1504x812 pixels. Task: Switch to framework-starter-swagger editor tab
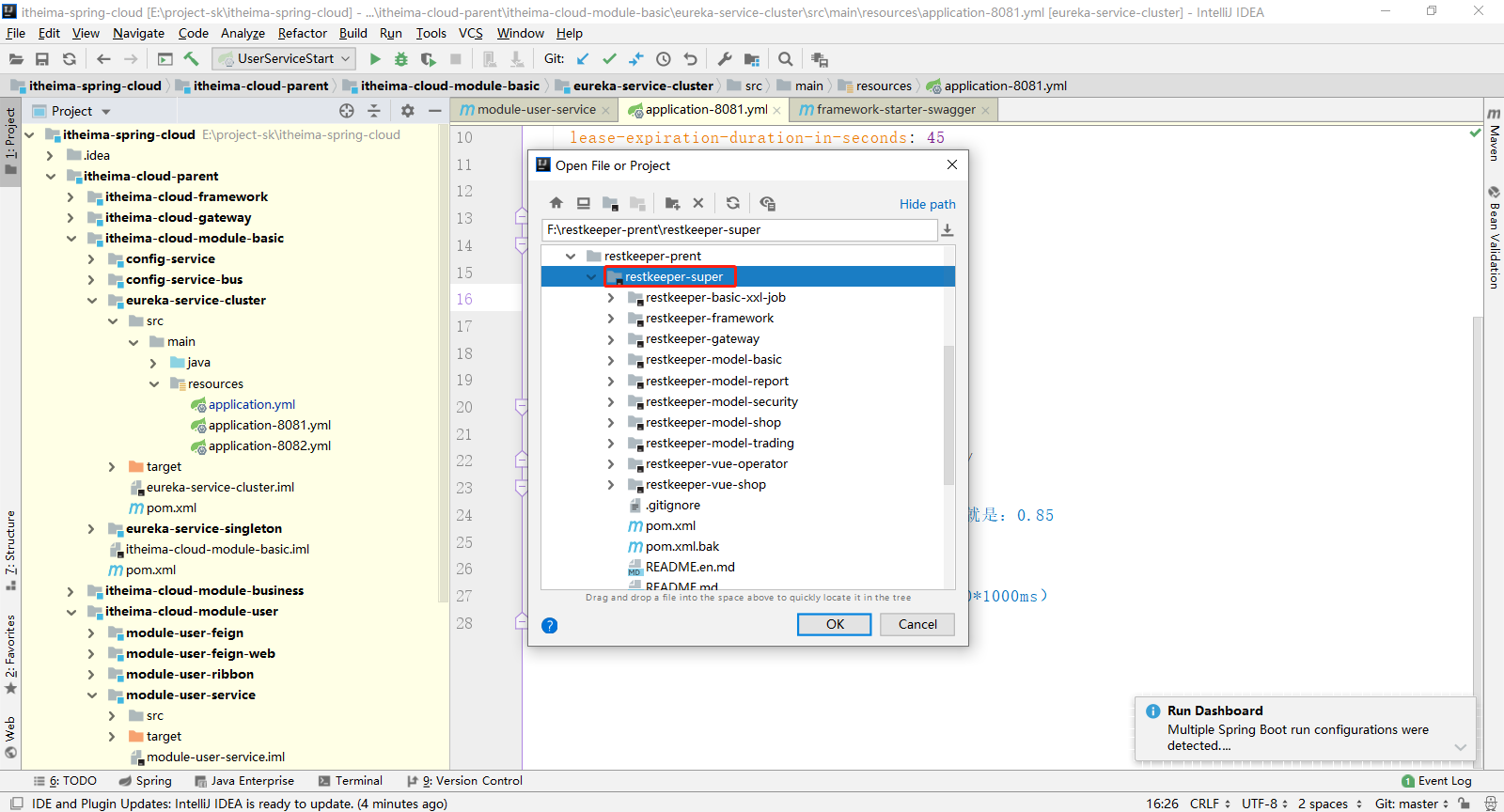895,110
